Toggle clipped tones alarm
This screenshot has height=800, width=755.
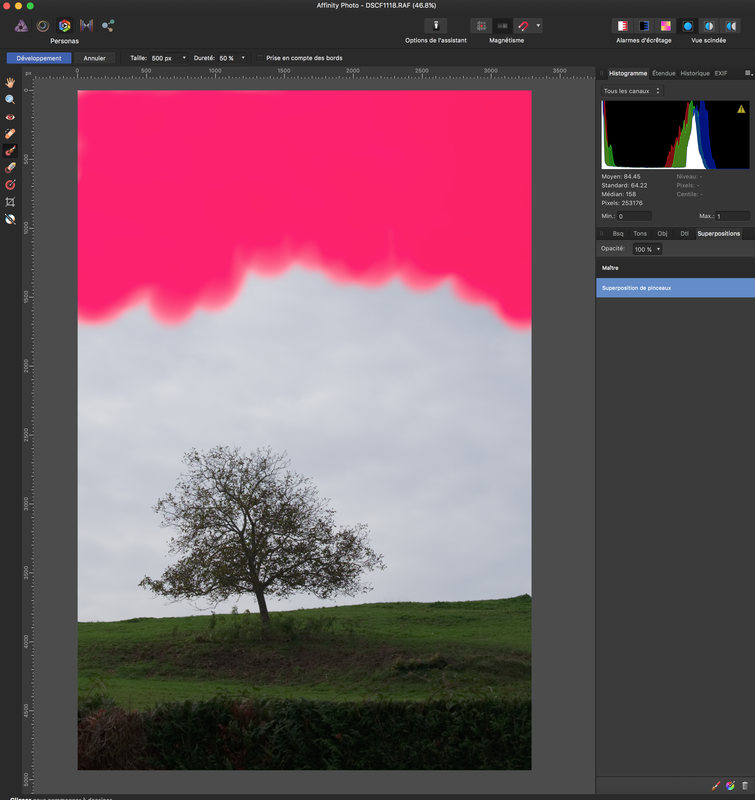tap(665, 26)
